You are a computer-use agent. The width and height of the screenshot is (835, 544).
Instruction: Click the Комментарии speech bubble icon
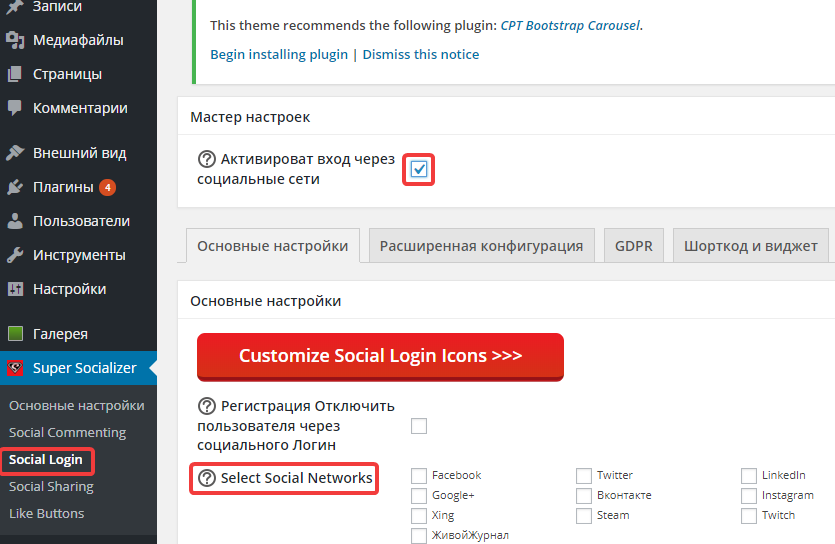pos(15,108)
